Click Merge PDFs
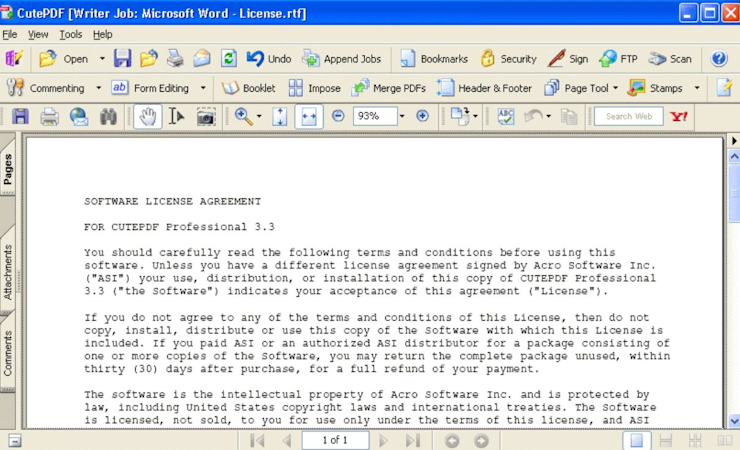Image resolution: width=740 pixels, height=450 pixels. [x=389, y=88]
